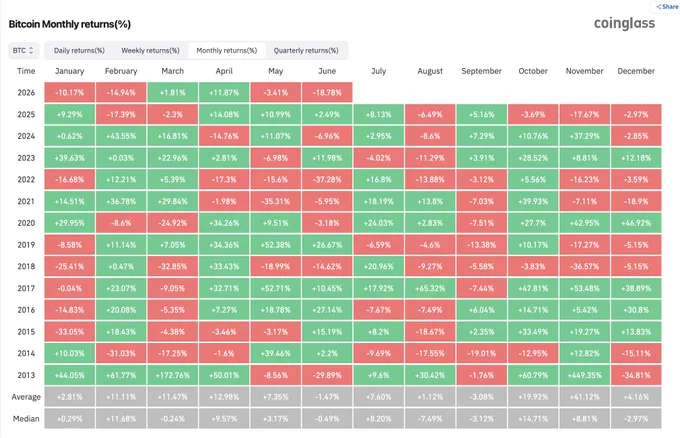
Task: Click the 2013 November +449.35% cell
Action: [x=584, y=375]
